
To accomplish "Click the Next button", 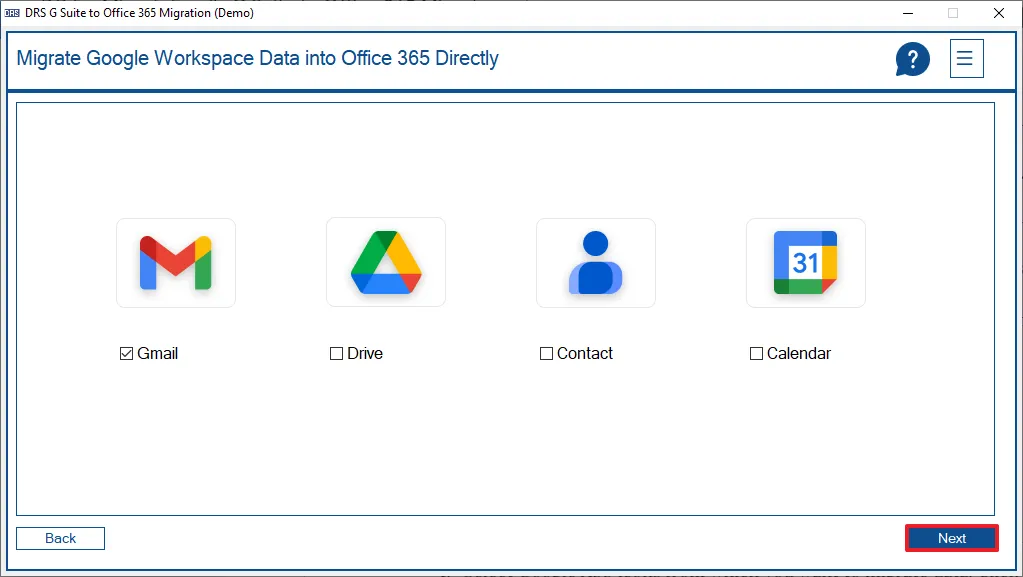I will point(952,538).
